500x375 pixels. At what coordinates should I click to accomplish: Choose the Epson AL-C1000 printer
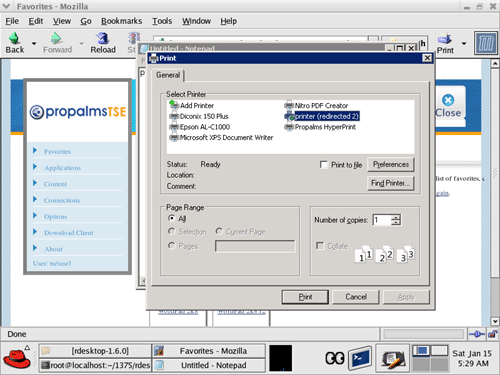[200, 127]
